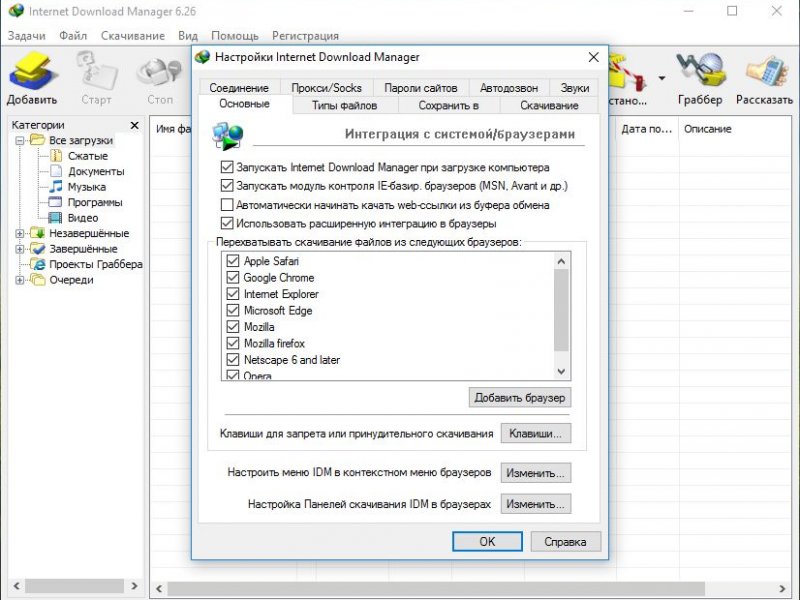Viewport: 800px width, 600px height.
Task: Switch to the Соединение tab
Action: tap(239, 88)
